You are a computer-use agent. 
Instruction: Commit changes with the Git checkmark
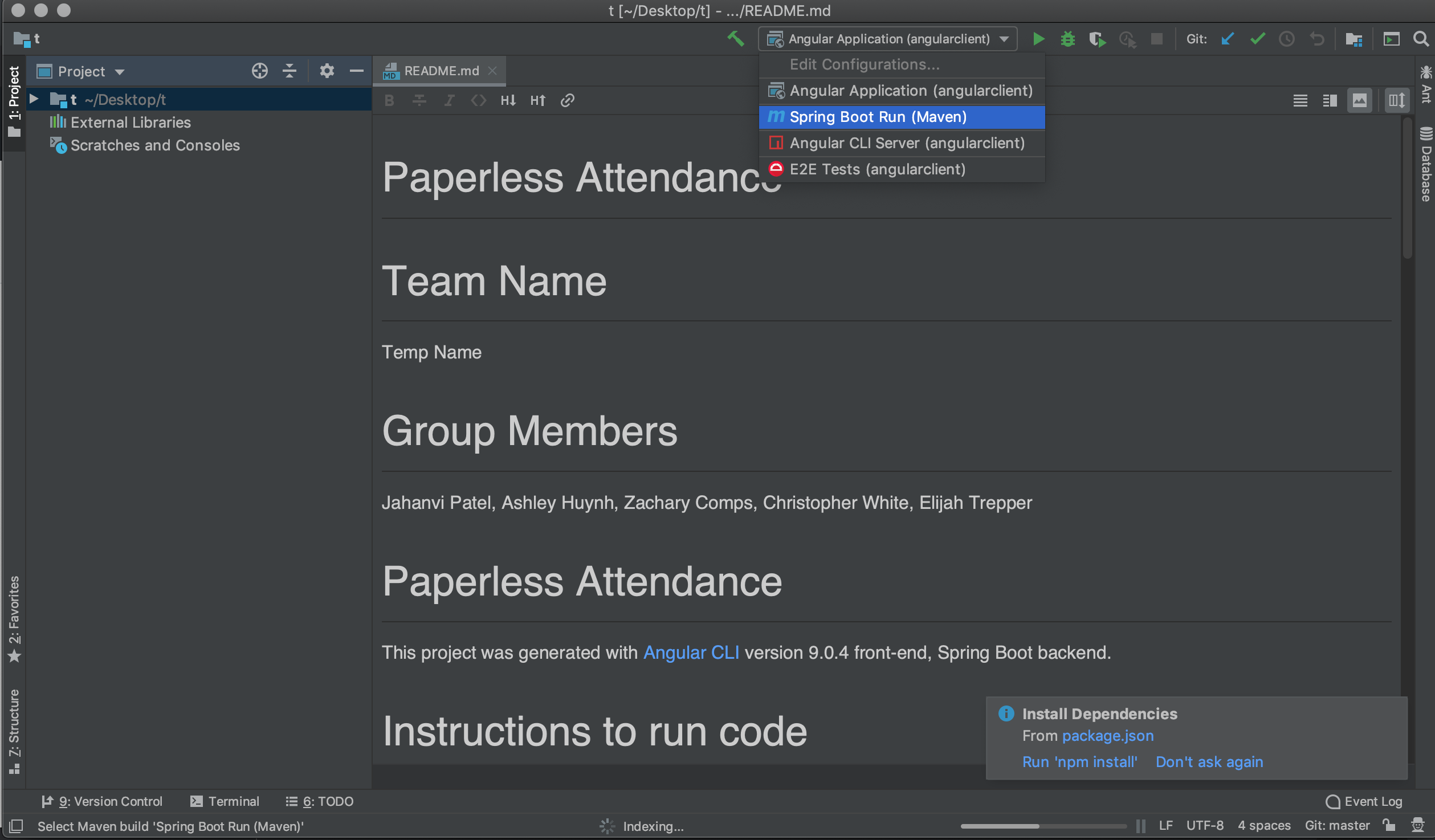pyautogui.click(x=1257, y=39)
